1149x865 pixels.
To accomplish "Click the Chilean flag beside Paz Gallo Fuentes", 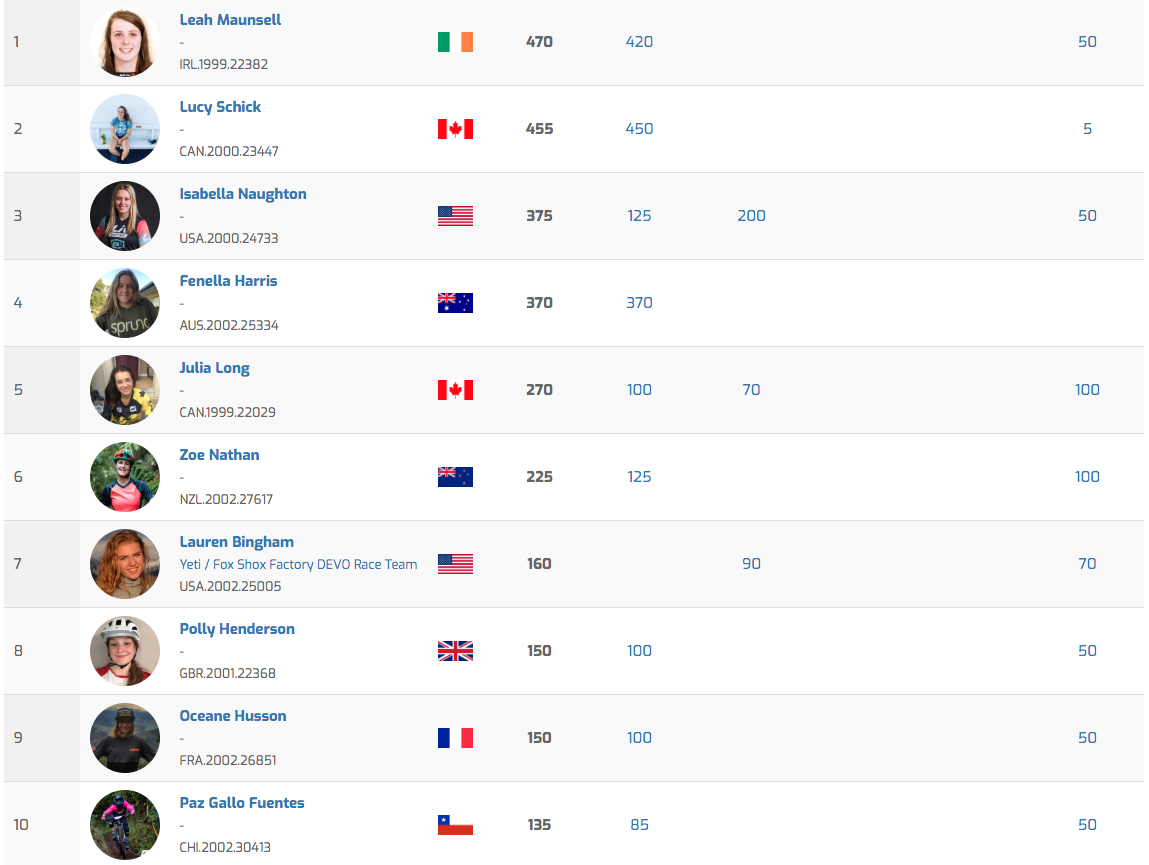I will pos(455,825).
